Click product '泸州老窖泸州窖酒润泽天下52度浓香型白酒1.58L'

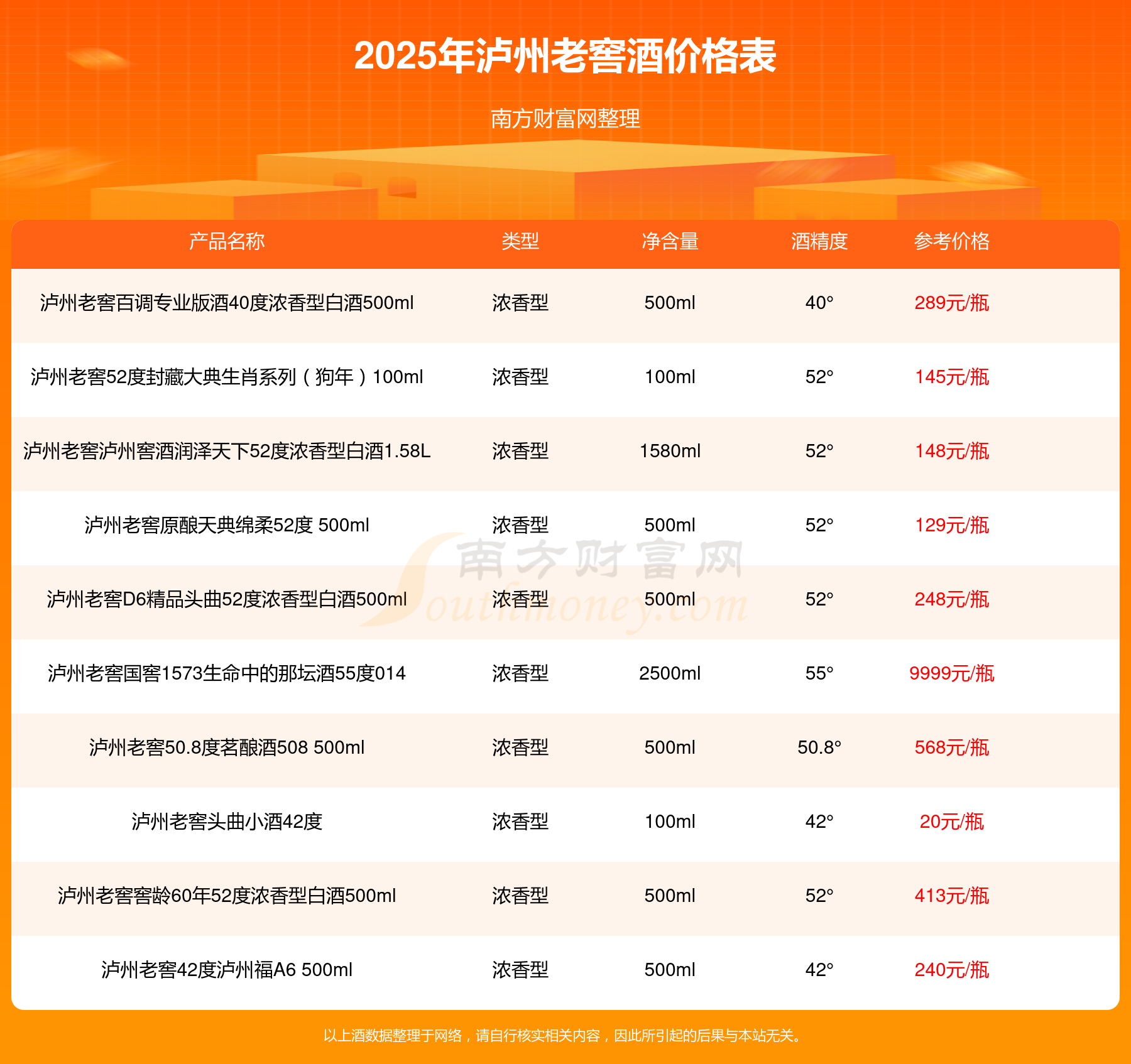[227, 451]
